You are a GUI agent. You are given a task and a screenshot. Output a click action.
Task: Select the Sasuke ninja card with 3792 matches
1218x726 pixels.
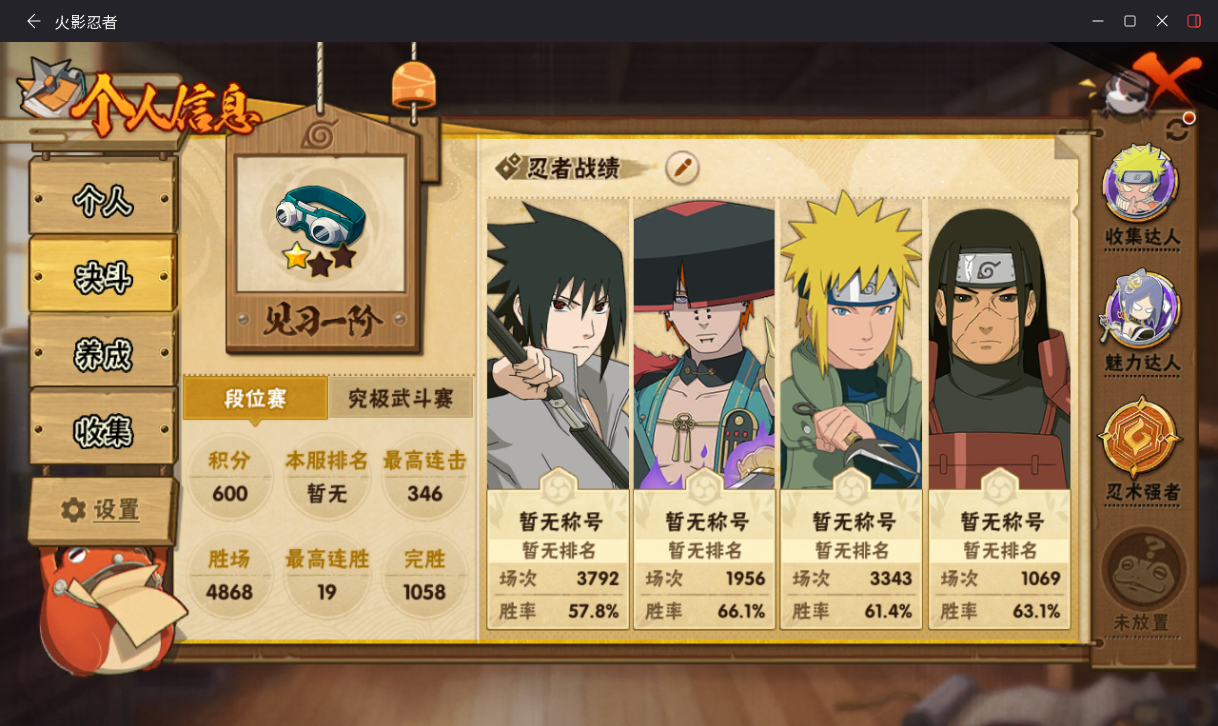click(x=558, y=413)
